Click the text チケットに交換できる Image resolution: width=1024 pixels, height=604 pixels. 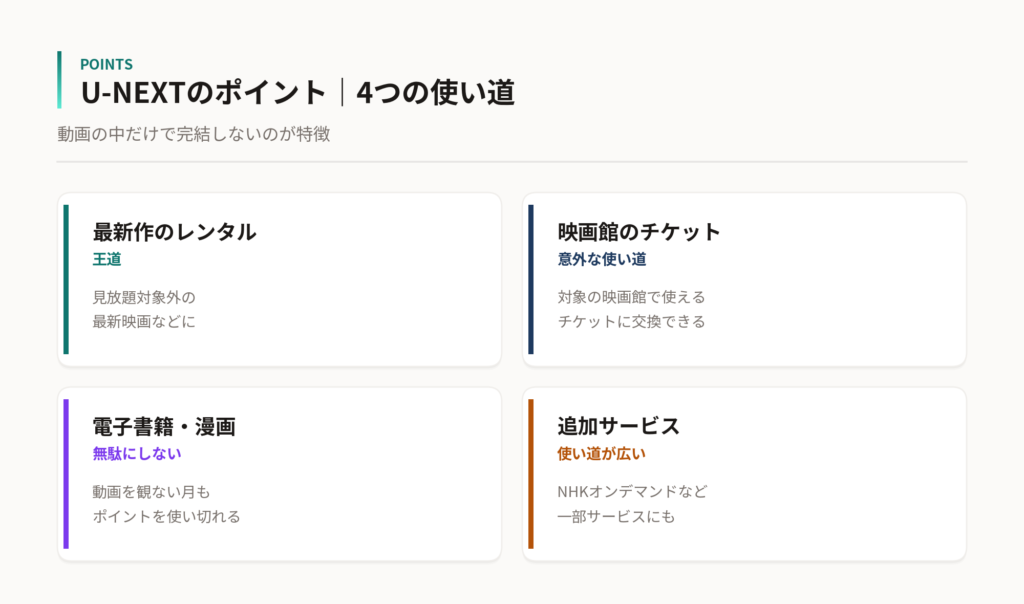pyautogui.click(x=631, y=321)
